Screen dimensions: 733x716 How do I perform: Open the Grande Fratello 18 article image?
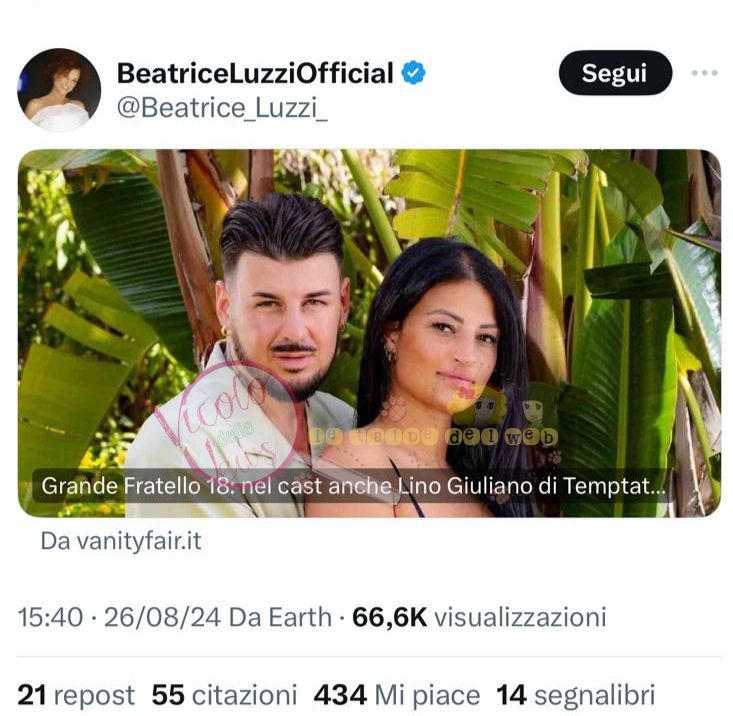click(369, 333)
